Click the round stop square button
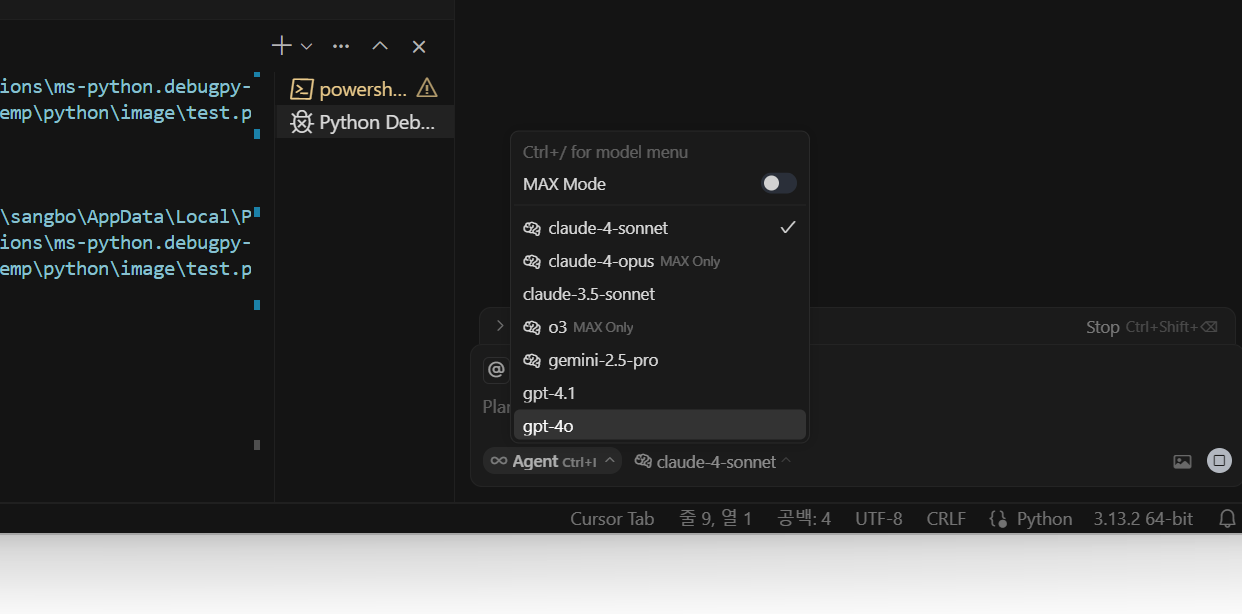 pos(1219,460)
